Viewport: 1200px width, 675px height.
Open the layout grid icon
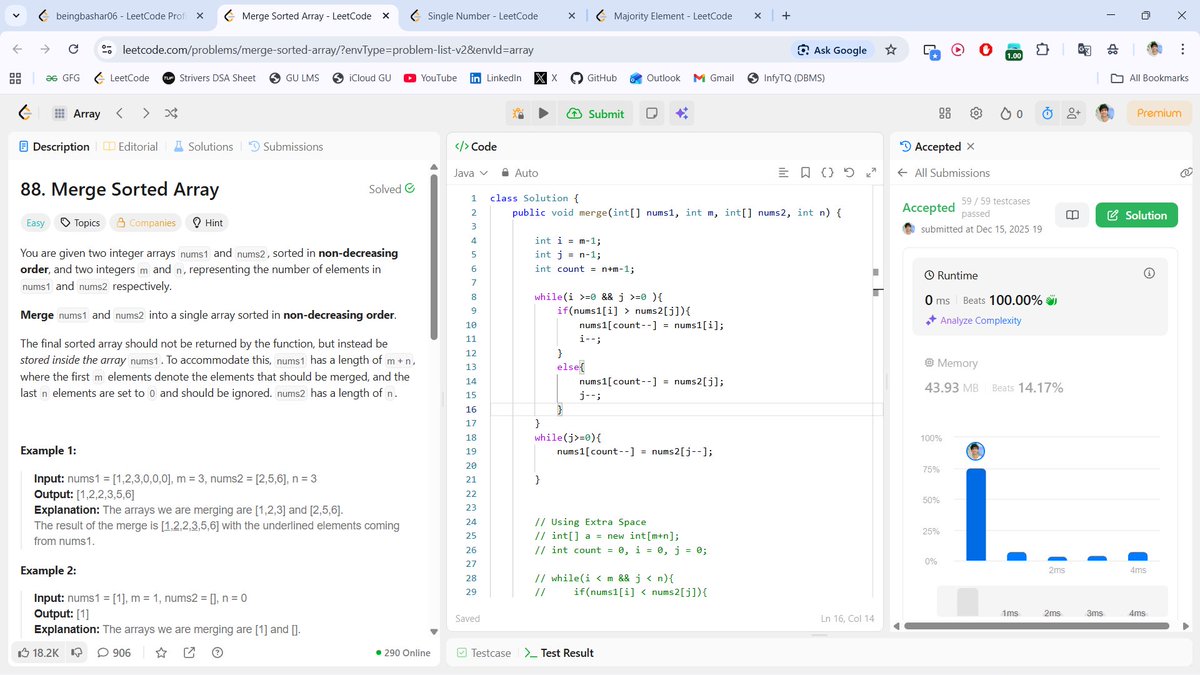(945, 114)
